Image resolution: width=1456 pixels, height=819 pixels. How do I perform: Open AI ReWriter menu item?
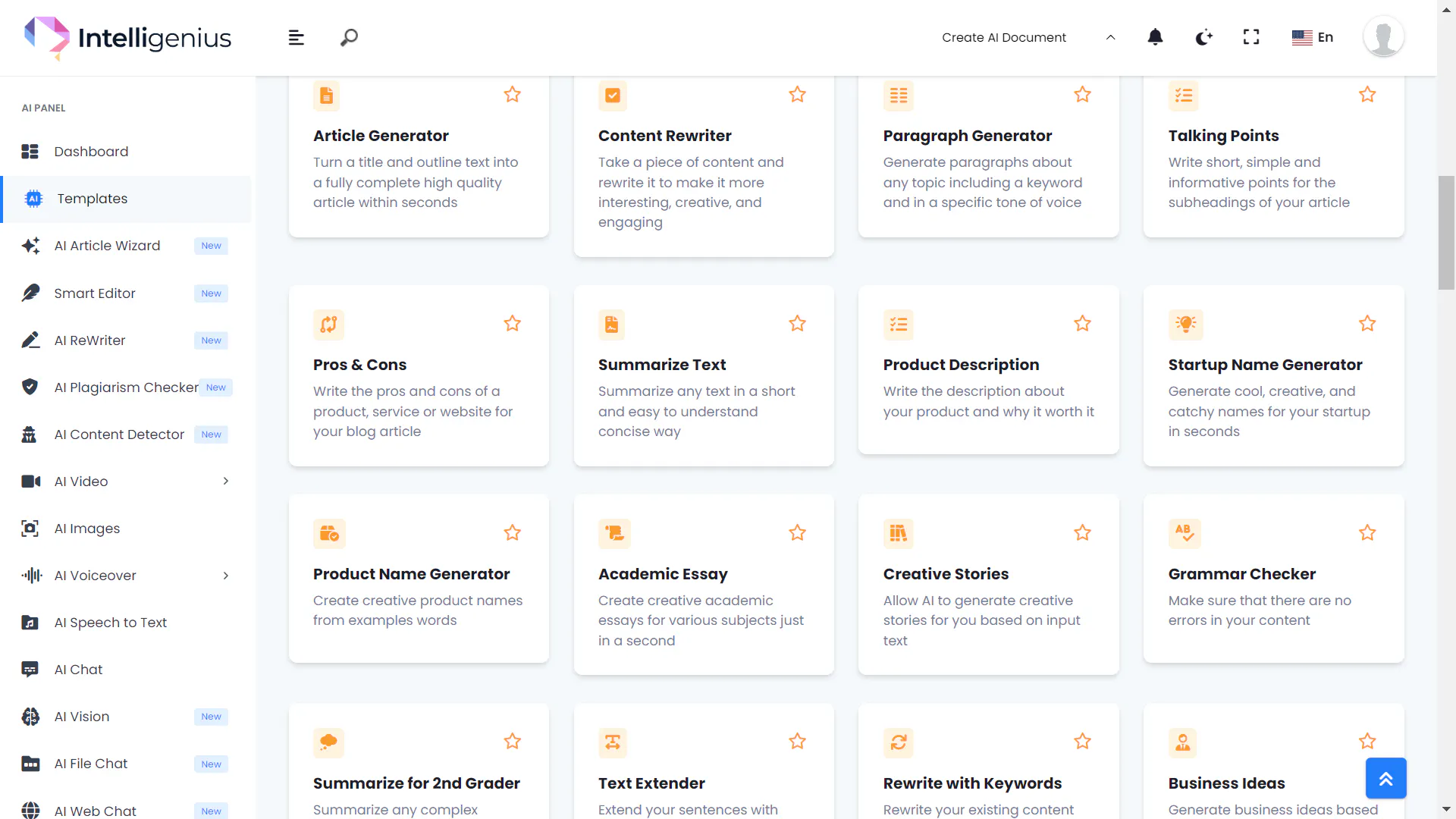(x=126, y=340)
